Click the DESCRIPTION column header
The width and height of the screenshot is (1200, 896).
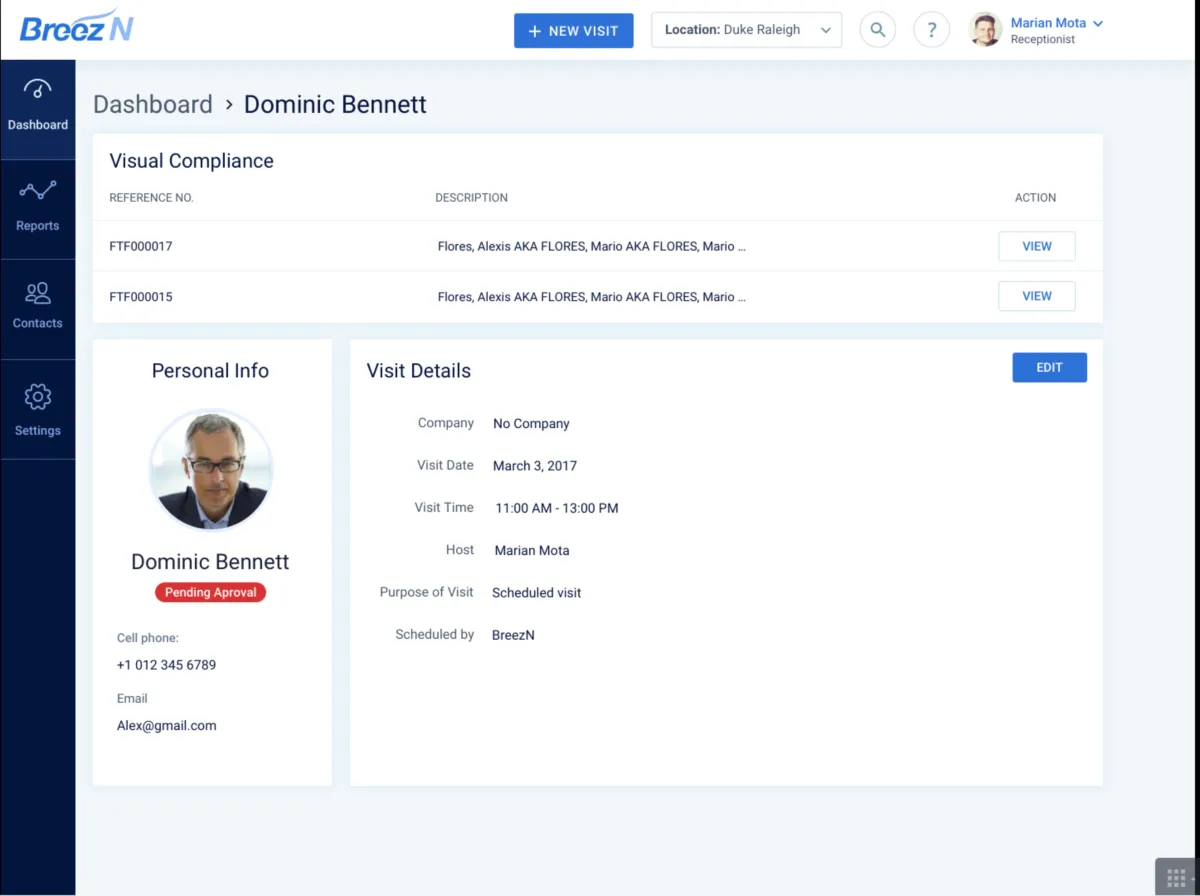coord(471,198)
